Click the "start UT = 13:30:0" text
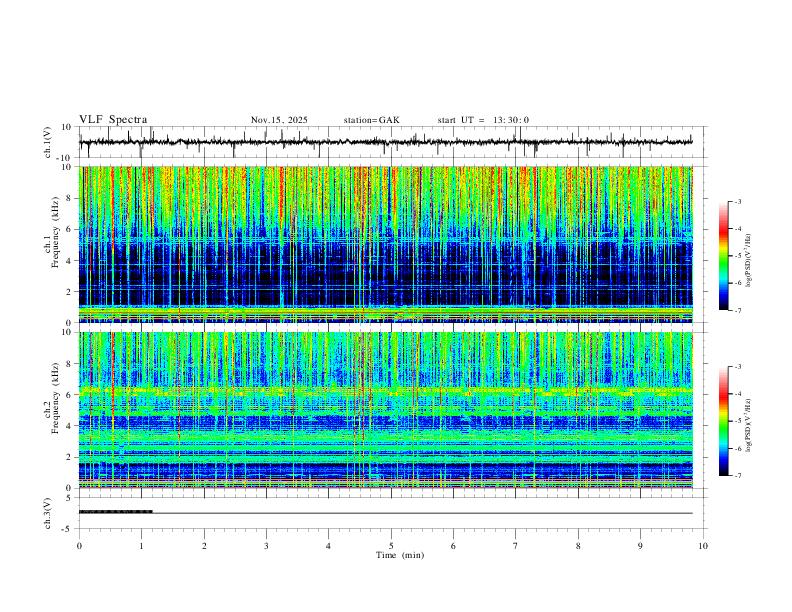 click(x=483, y=120)
